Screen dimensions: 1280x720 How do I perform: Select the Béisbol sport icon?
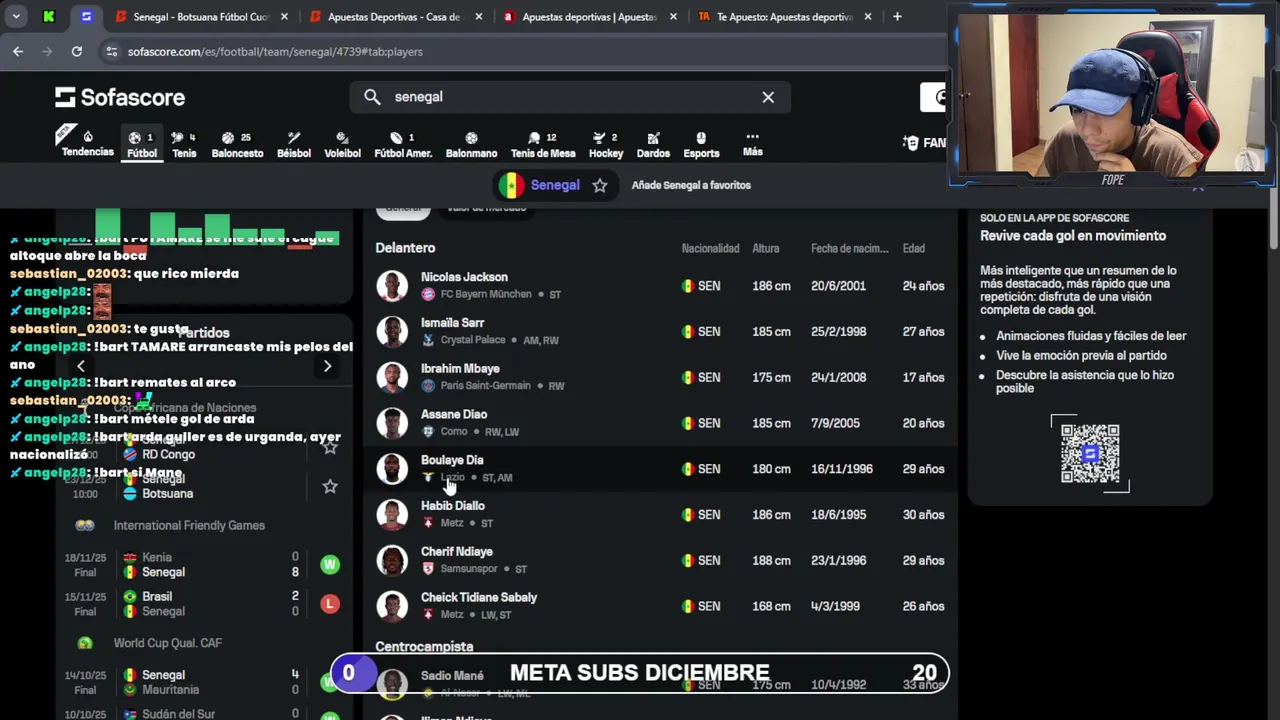293,144
